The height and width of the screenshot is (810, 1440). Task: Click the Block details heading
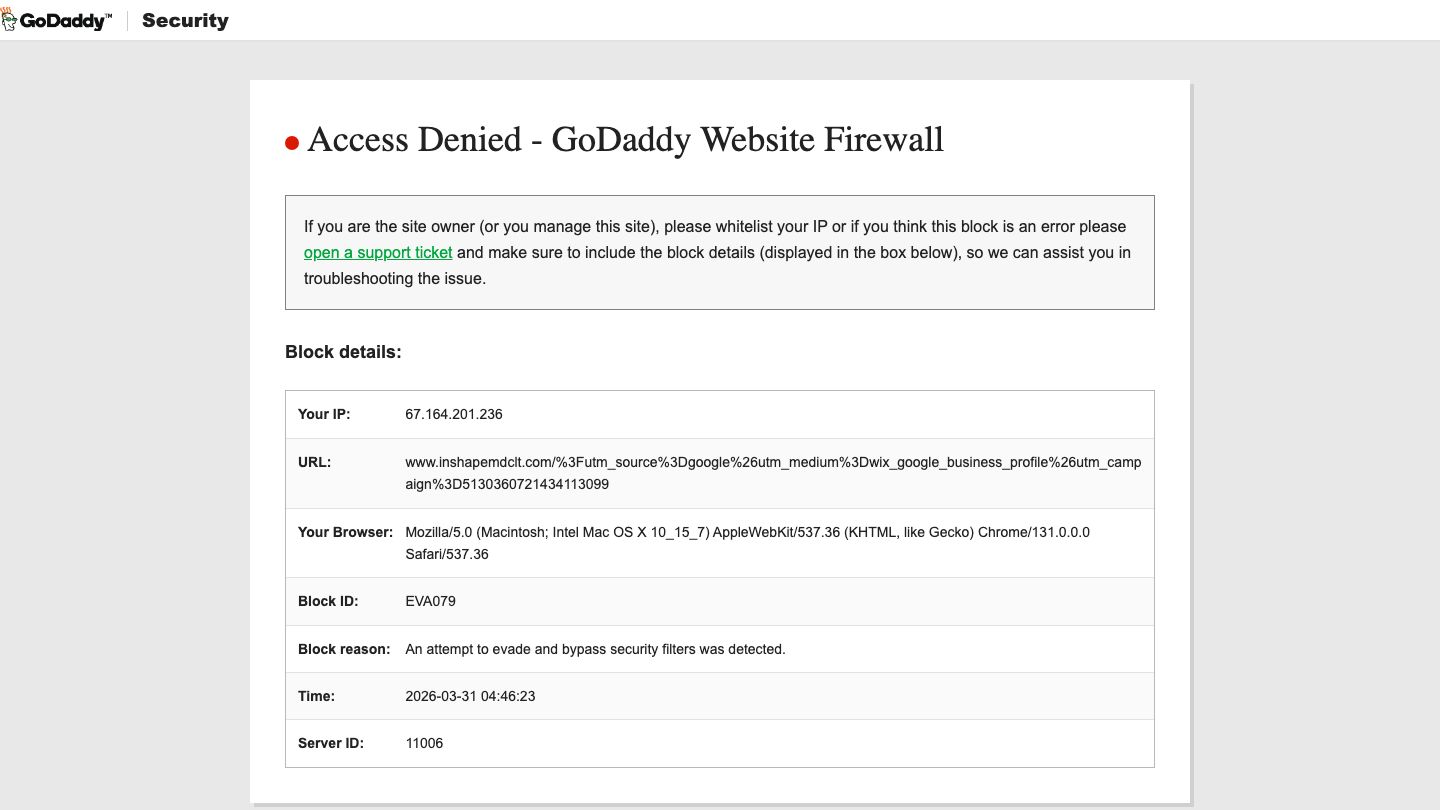[x=343, y=352]
